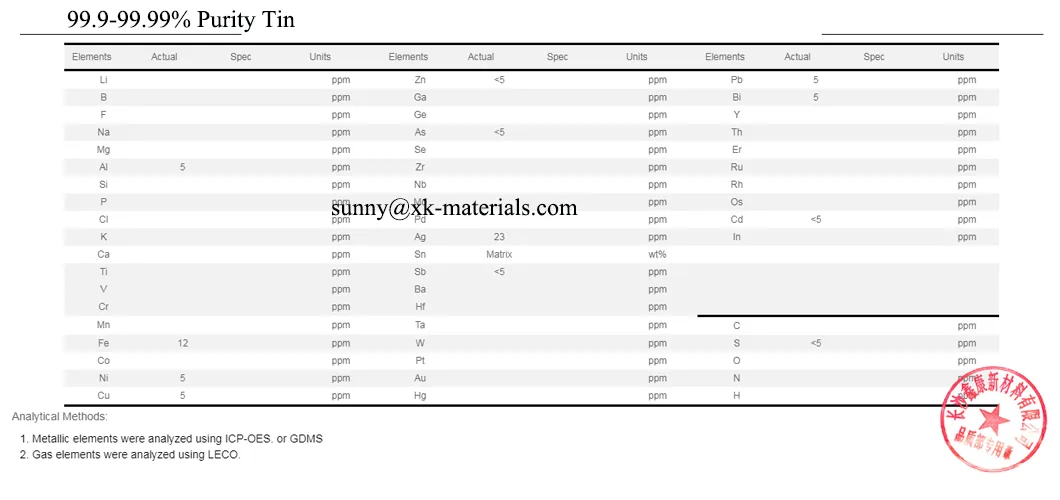Click the "wt%" unit cell
The width and height of the screenshot is (1060, 500).
tap(657, 254)
